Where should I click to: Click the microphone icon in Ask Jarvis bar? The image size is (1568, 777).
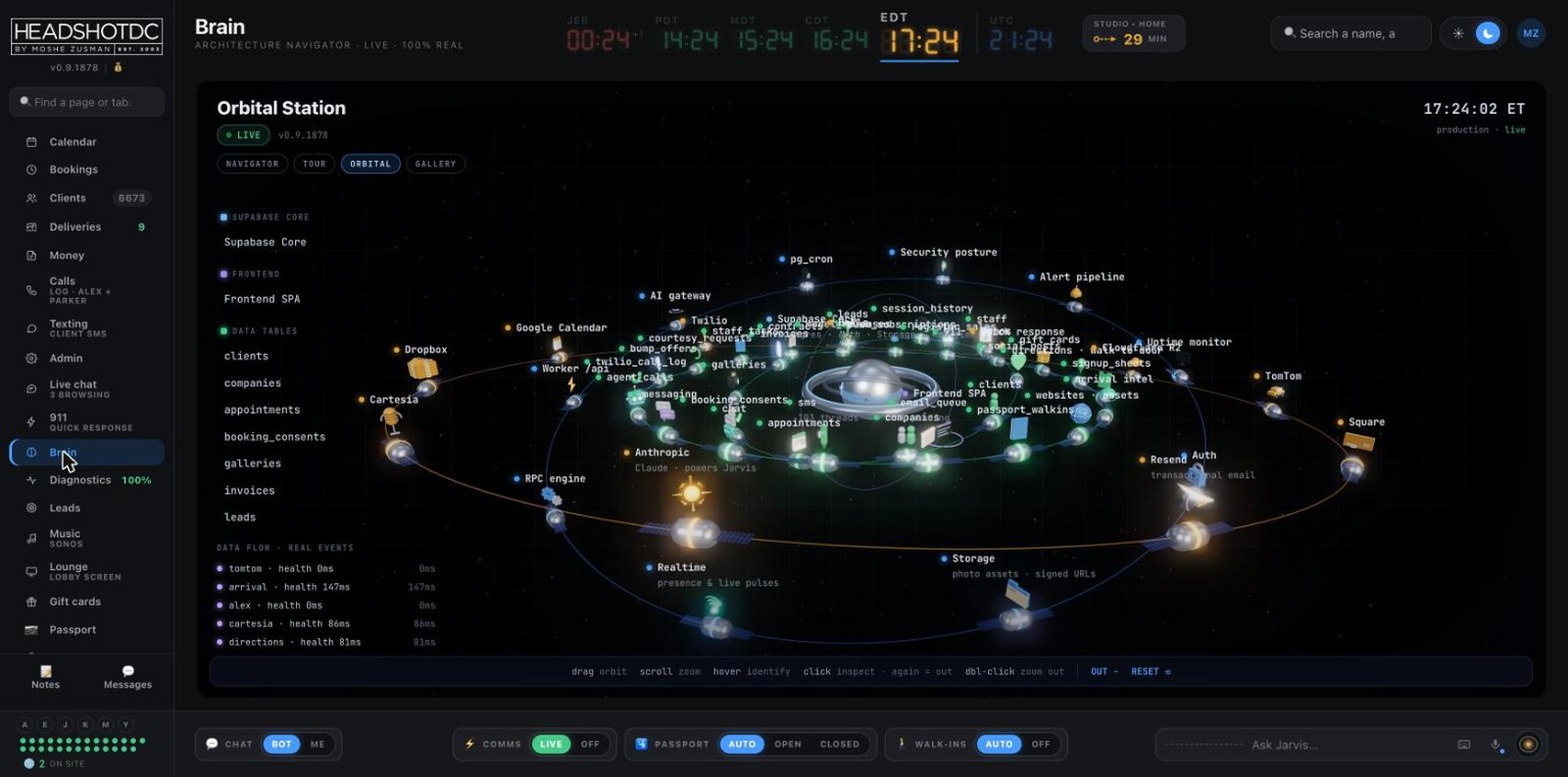point(1495,745)
